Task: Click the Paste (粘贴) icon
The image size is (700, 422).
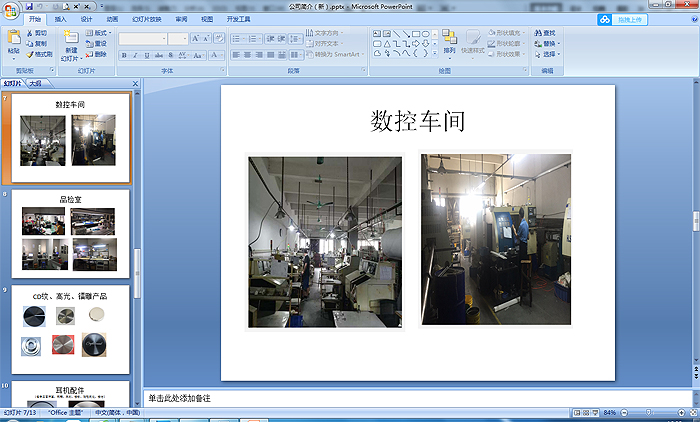Action: tap(13, 40)
